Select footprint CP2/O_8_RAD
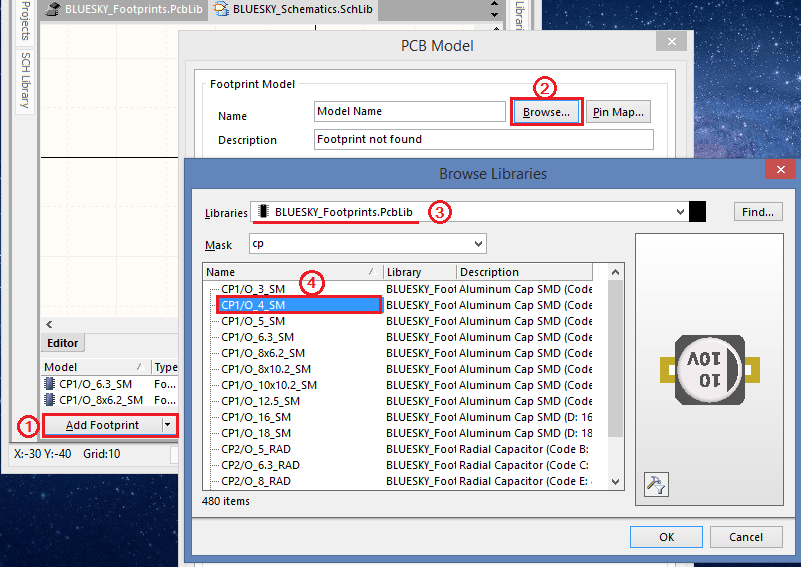 (x=256, y=481)
